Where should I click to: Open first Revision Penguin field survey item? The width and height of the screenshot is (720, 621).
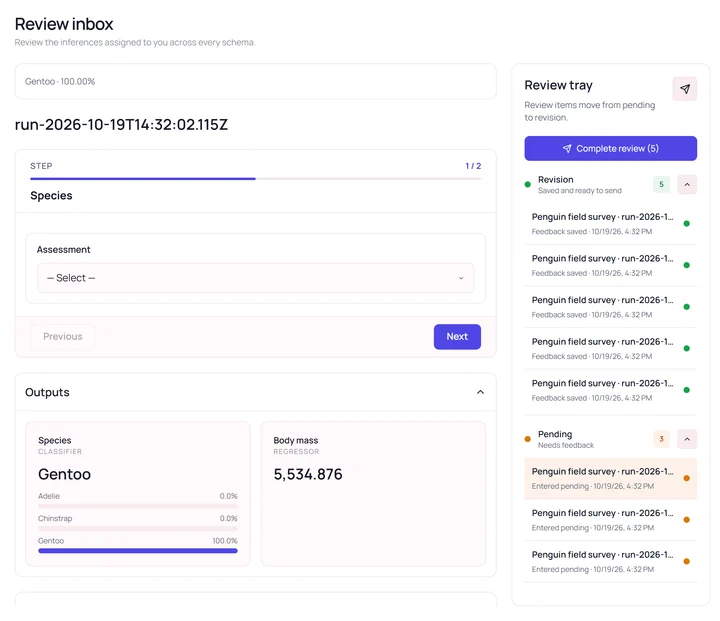(x=610, y=224)
